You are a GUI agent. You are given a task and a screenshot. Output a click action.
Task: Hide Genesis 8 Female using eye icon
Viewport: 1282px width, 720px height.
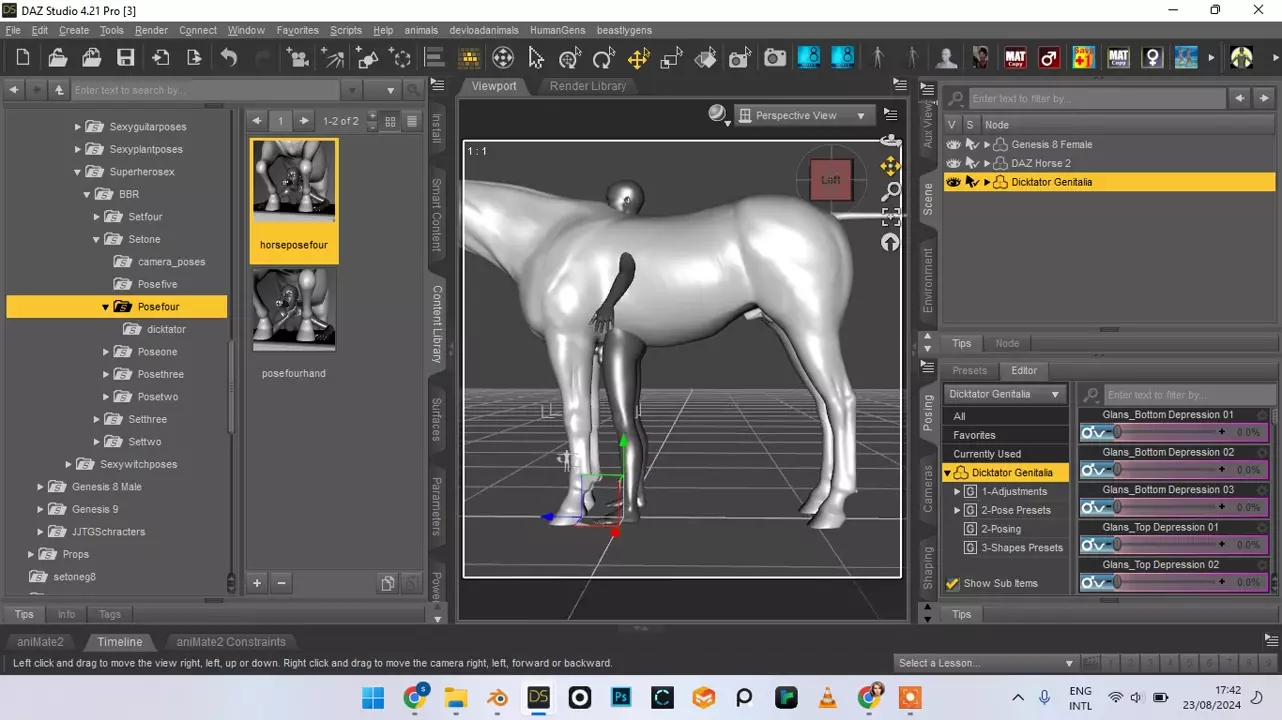point(953,145)
